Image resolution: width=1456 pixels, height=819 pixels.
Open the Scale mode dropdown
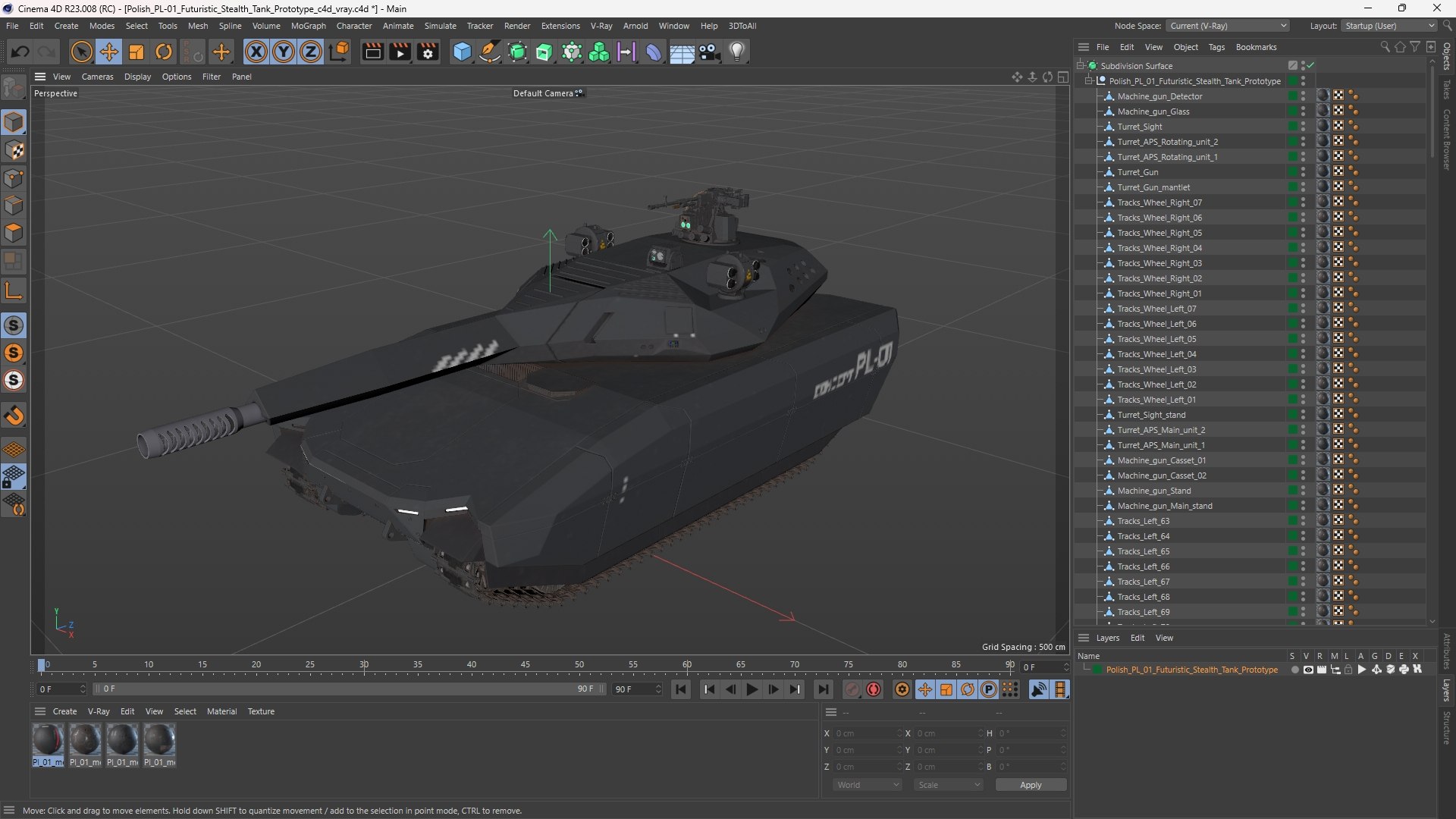(949, 785)
